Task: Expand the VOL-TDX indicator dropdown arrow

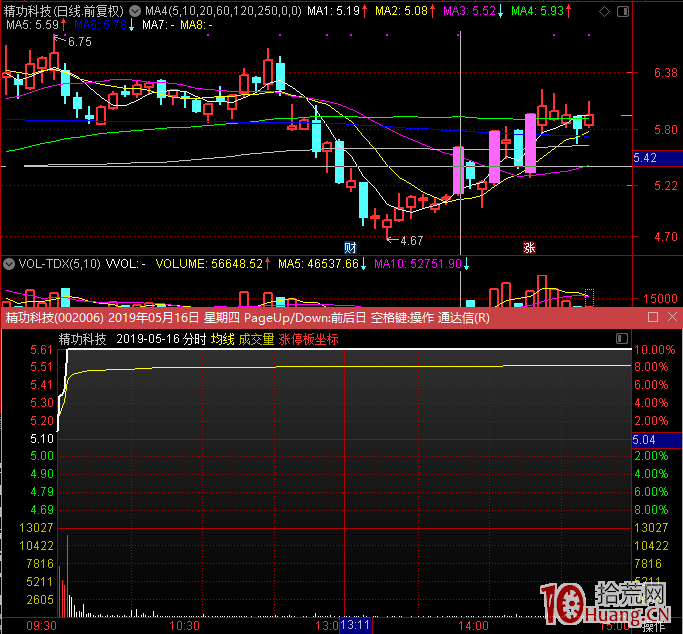Action: click(9, 264)
